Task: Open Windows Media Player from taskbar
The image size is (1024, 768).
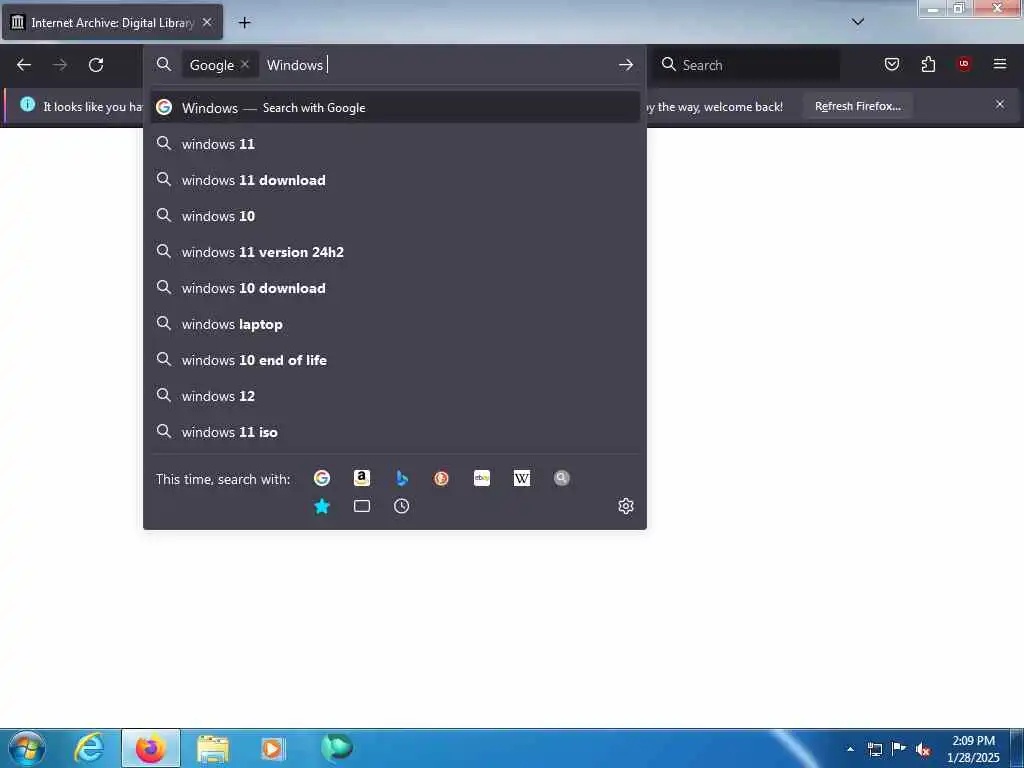Action: point(273,748)
